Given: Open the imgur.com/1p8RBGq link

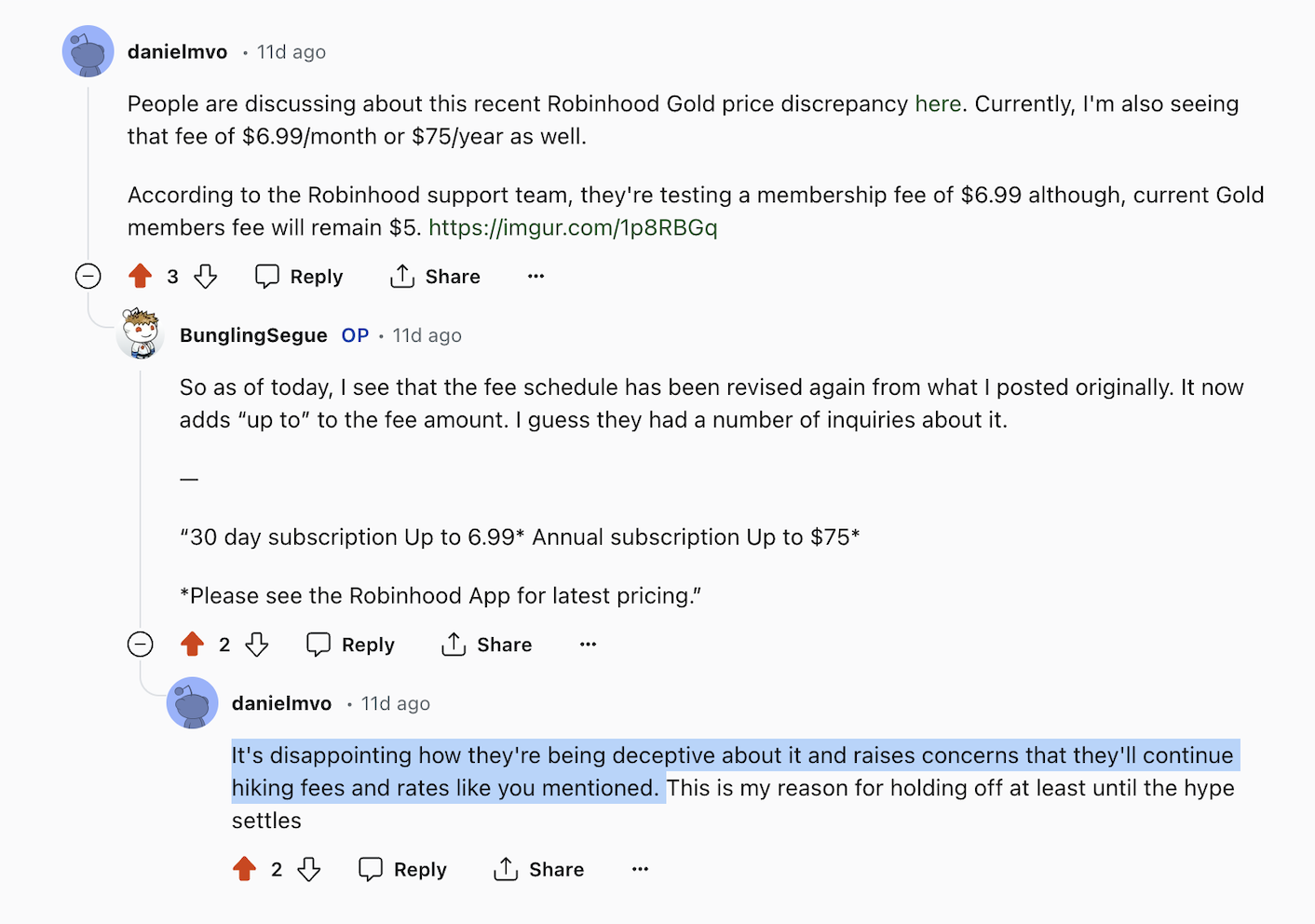Looking at the screenshot, I should coord(573,227).
